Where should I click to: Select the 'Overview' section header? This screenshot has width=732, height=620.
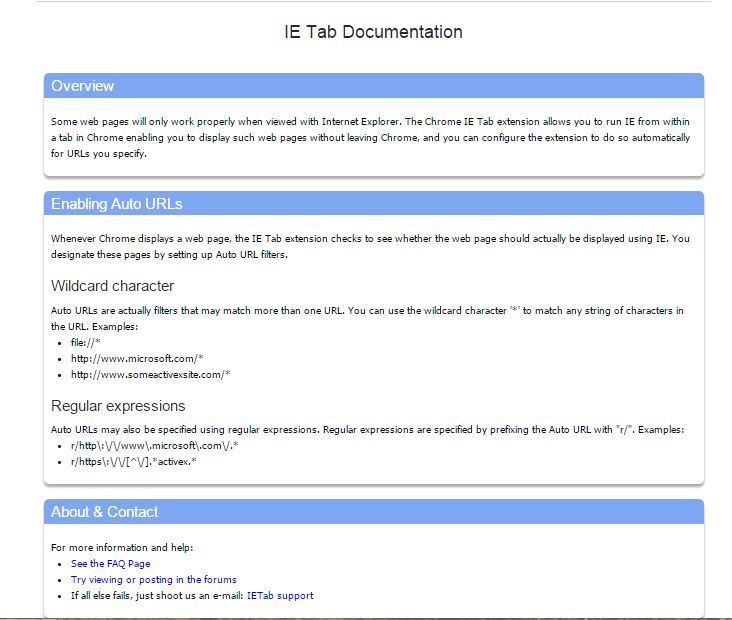click(83, 86)
